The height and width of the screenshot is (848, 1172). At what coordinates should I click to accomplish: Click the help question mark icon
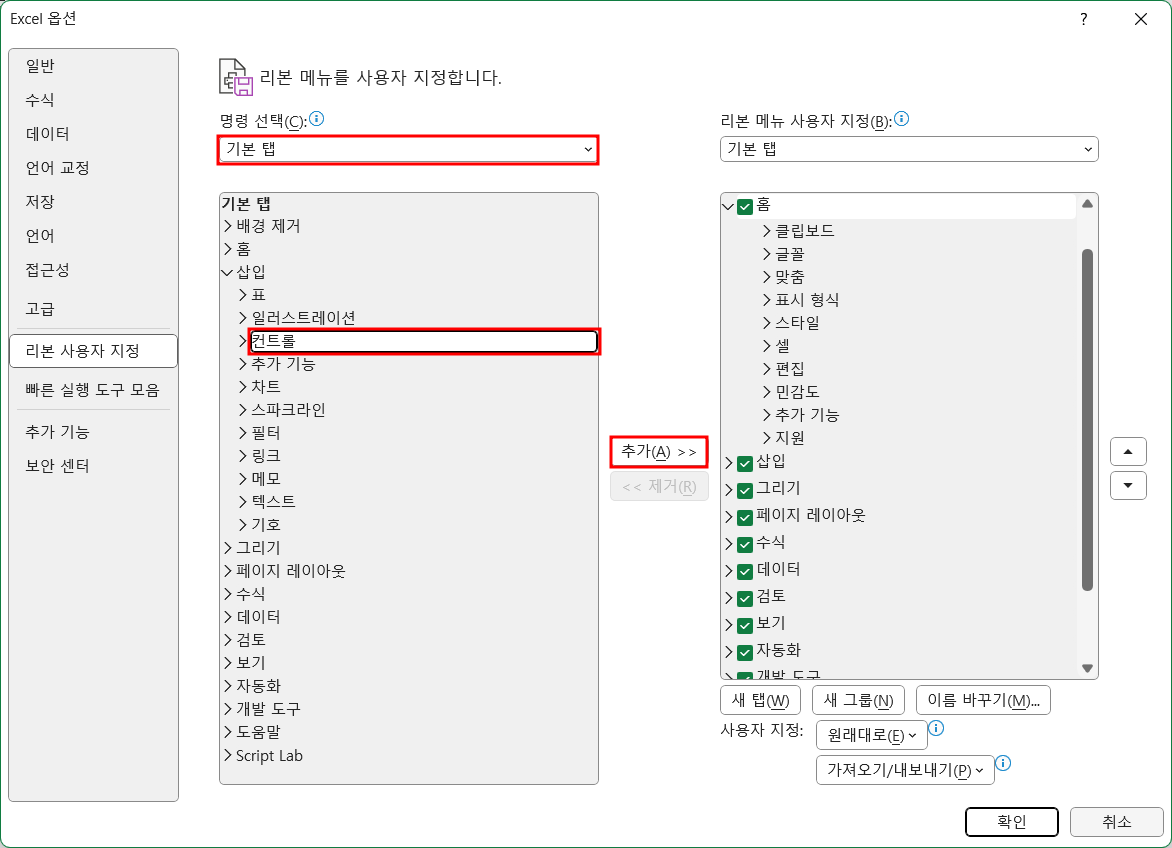pyautogui.click(x=1084, y=19)
